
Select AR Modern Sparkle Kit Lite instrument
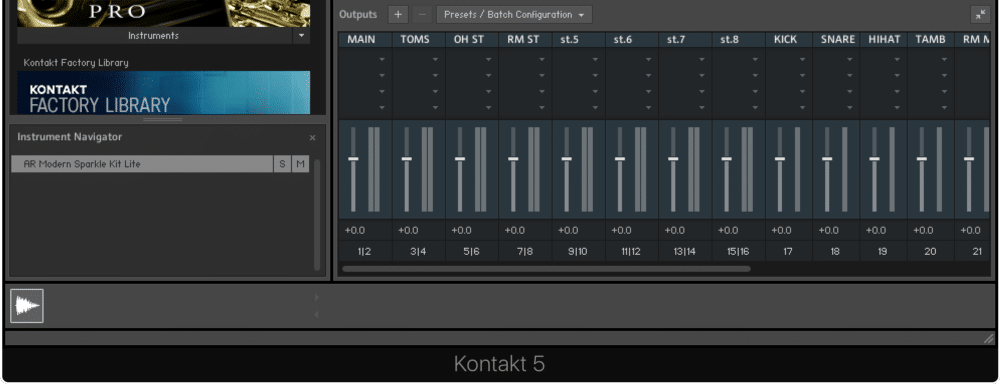(142, 164)
